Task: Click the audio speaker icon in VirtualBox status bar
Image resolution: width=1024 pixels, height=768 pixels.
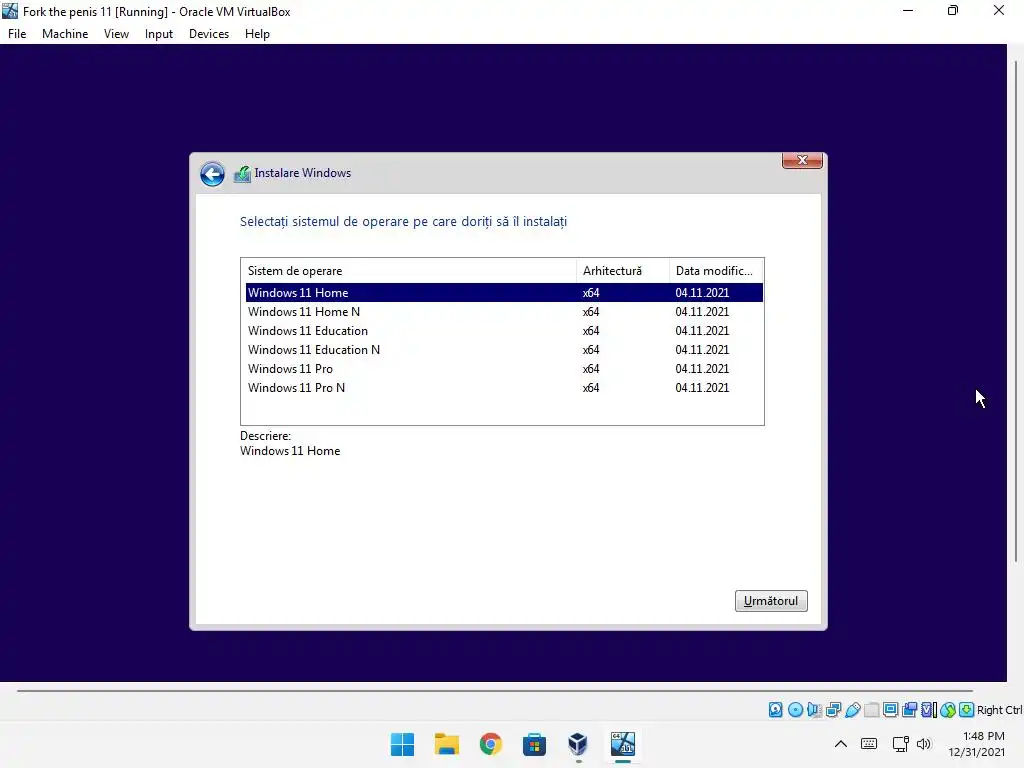Action: point(814,710)
